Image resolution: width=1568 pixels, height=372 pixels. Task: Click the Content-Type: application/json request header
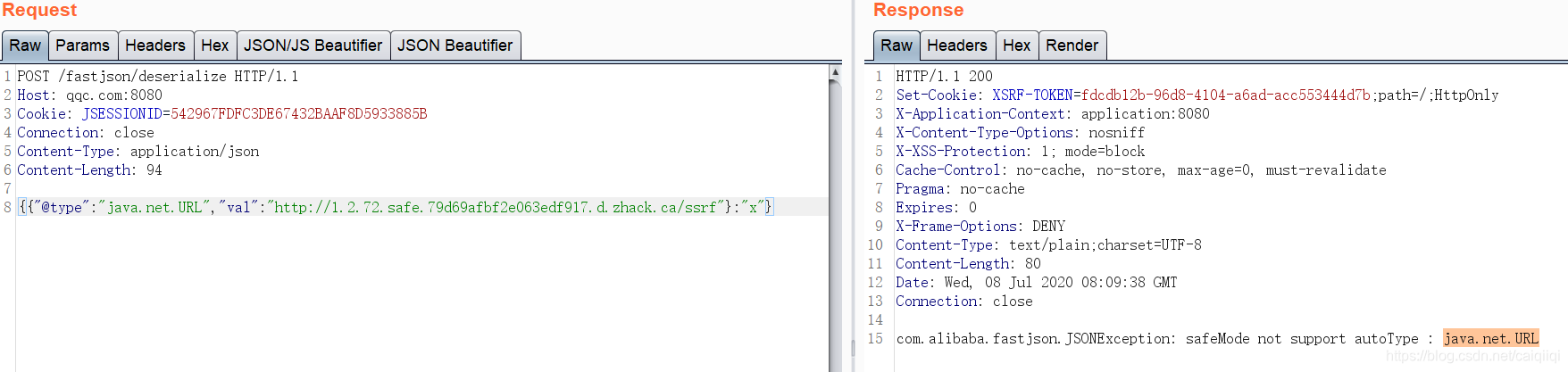(138, 152)
